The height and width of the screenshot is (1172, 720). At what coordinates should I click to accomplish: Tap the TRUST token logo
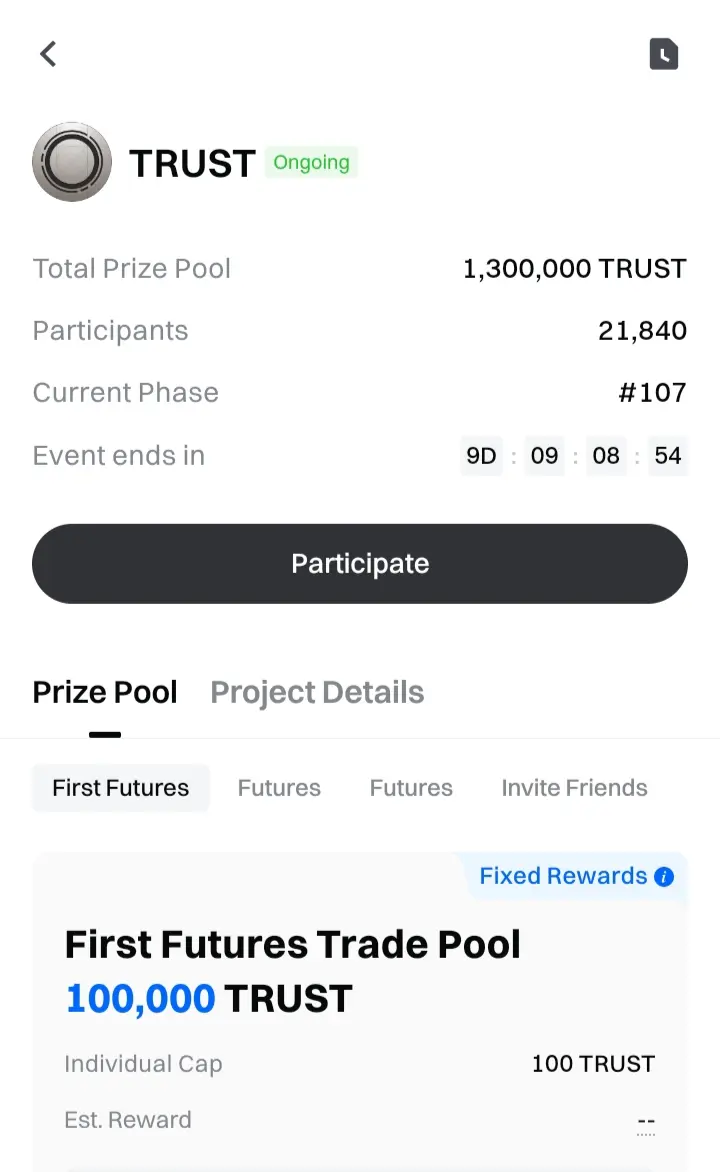point(72,162)
